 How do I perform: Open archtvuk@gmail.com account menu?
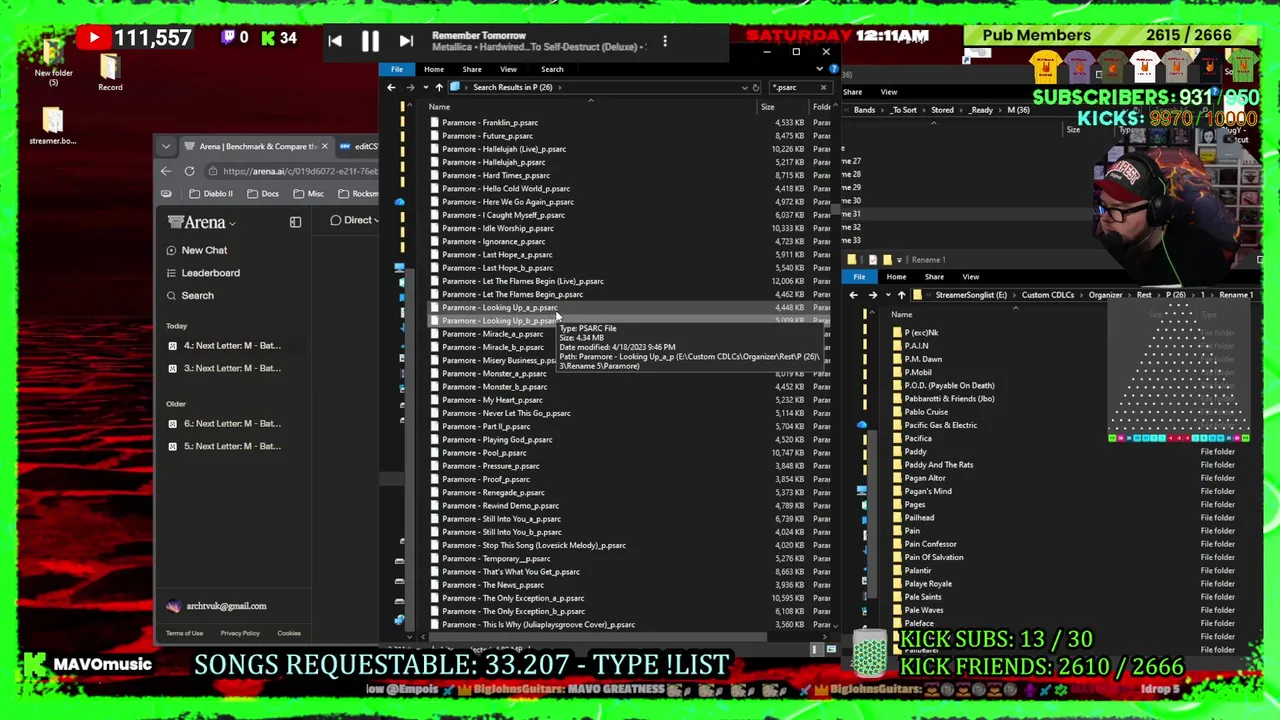click(x=217, y=606)
